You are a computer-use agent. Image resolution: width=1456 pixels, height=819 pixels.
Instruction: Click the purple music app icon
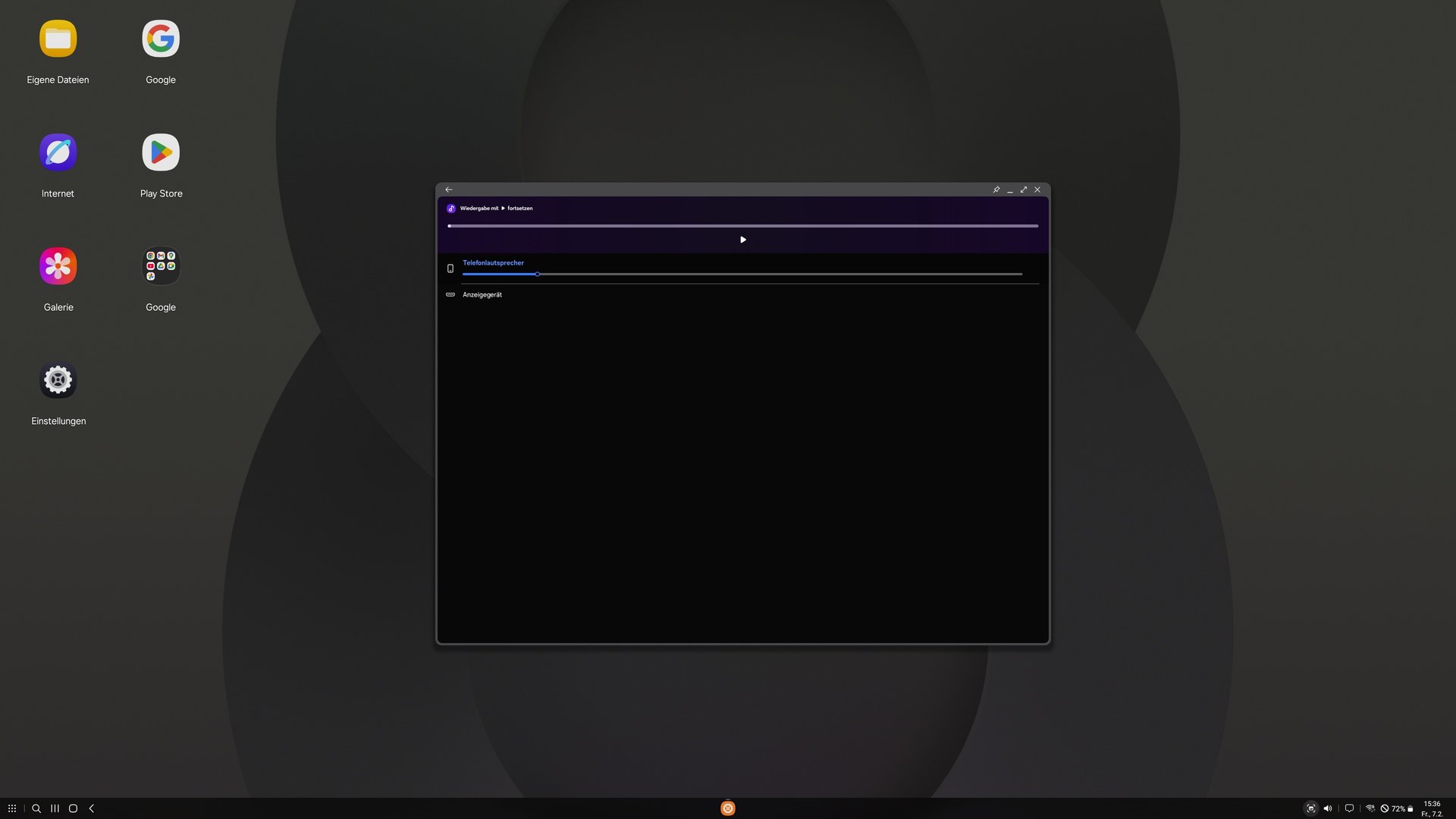coord(451,209)
